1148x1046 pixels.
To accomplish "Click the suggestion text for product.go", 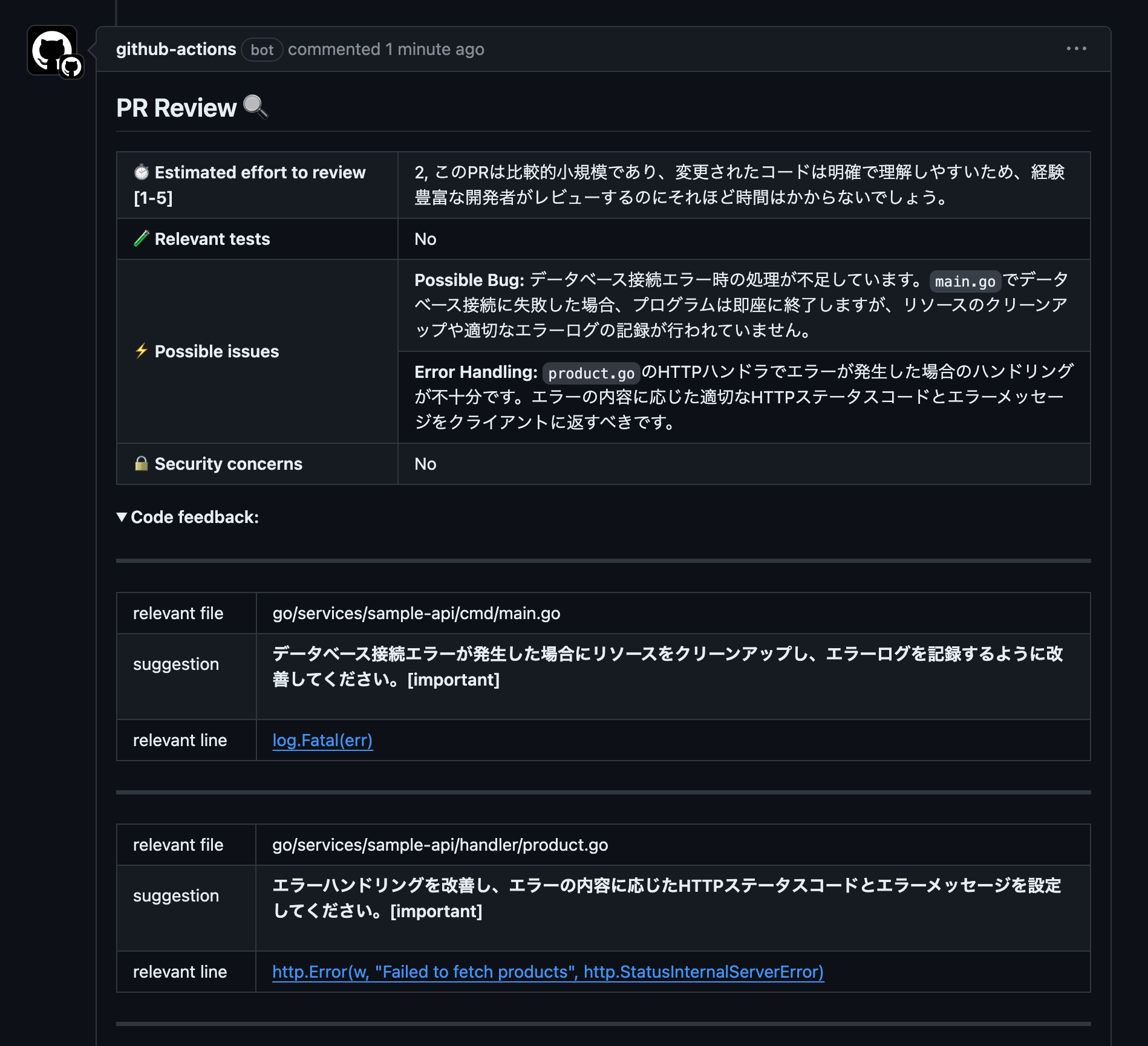I will pos(667,898).
